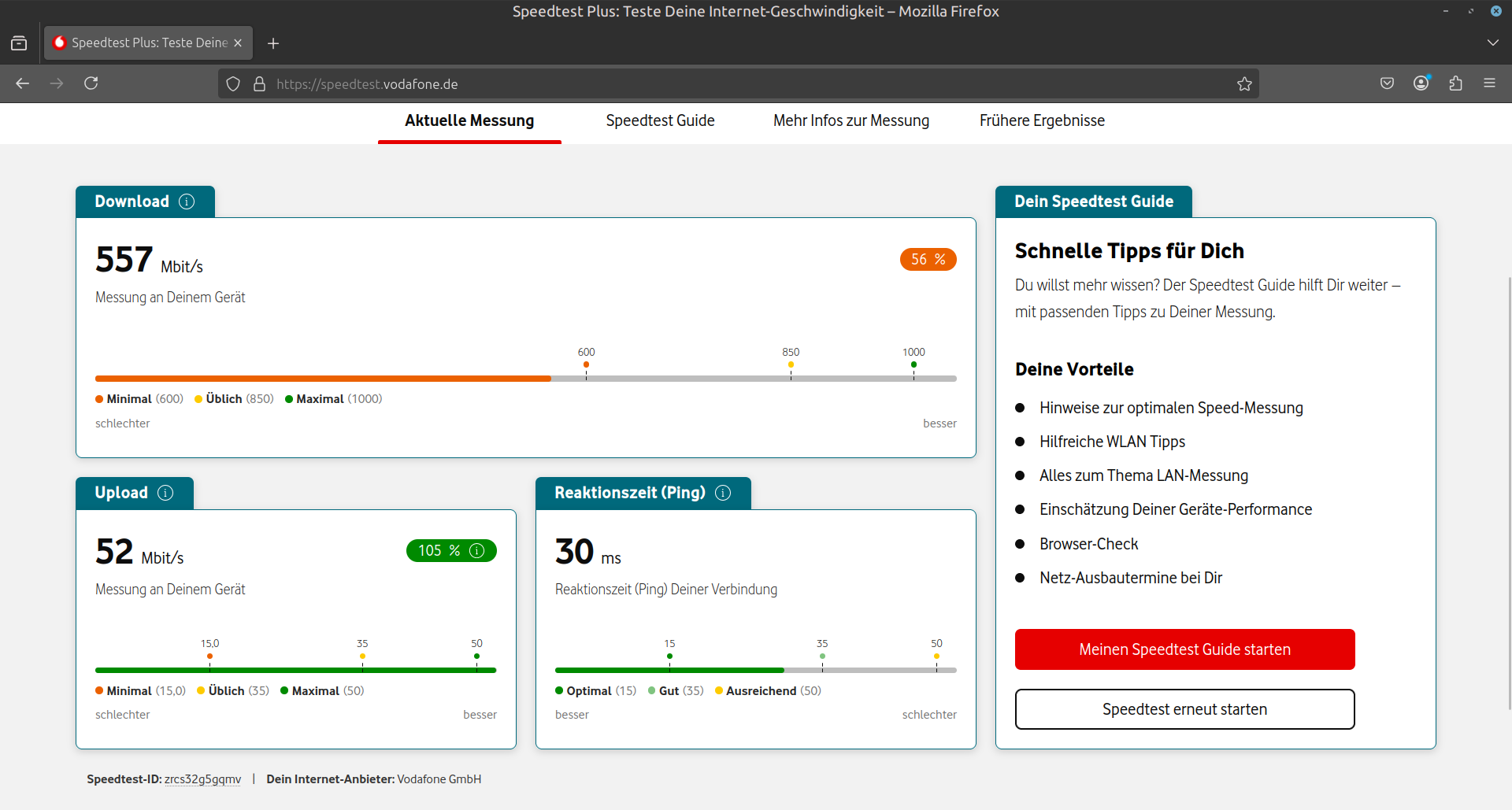Expand the list all tabs chevron
1512x810 pixels.
[1492, 43]
